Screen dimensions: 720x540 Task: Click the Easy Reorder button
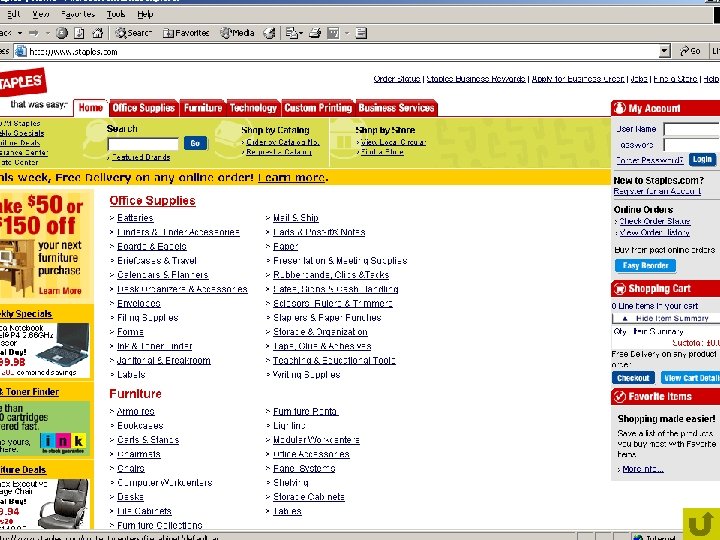(645, 265)
